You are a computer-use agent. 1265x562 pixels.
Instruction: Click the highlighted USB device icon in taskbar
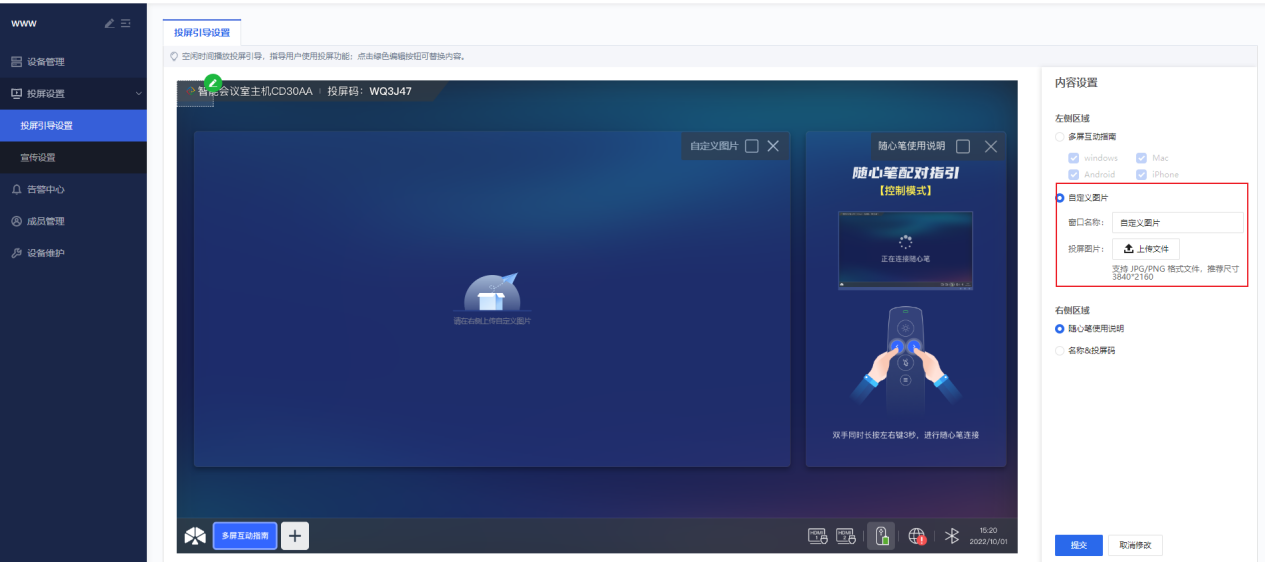coord(881,536)
